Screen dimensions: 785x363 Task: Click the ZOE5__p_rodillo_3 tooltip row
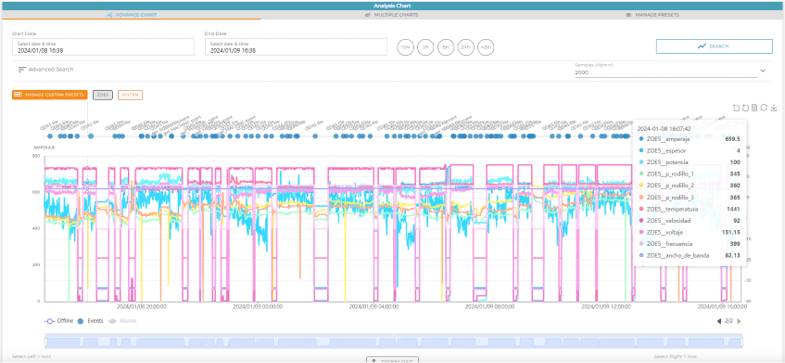pyautogui.click(x=689, y=197)
